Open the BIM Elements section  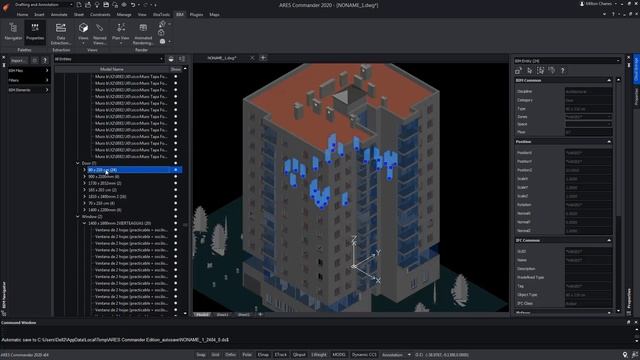click(x=28, y=90)
